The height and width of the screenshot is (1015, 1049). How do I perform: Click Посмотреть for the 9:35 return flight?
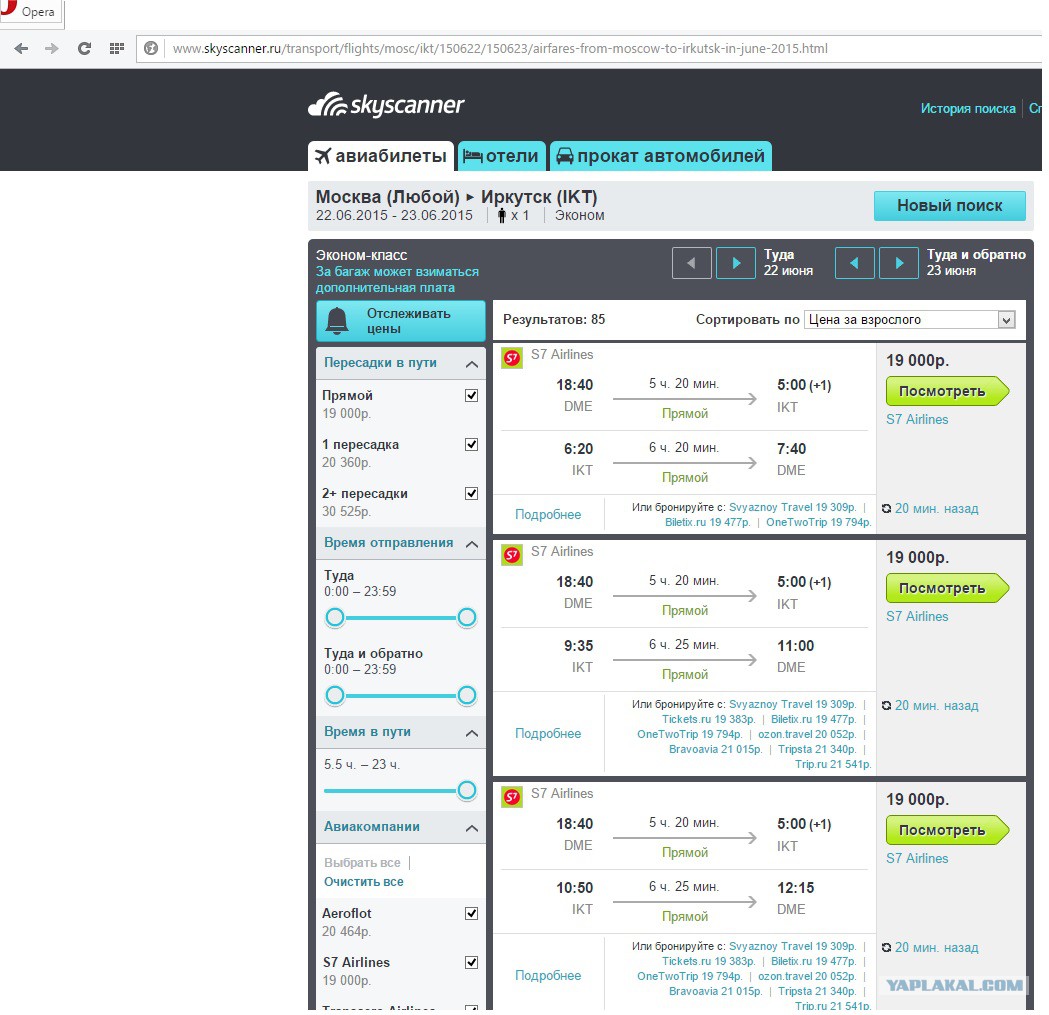[947, 588]
